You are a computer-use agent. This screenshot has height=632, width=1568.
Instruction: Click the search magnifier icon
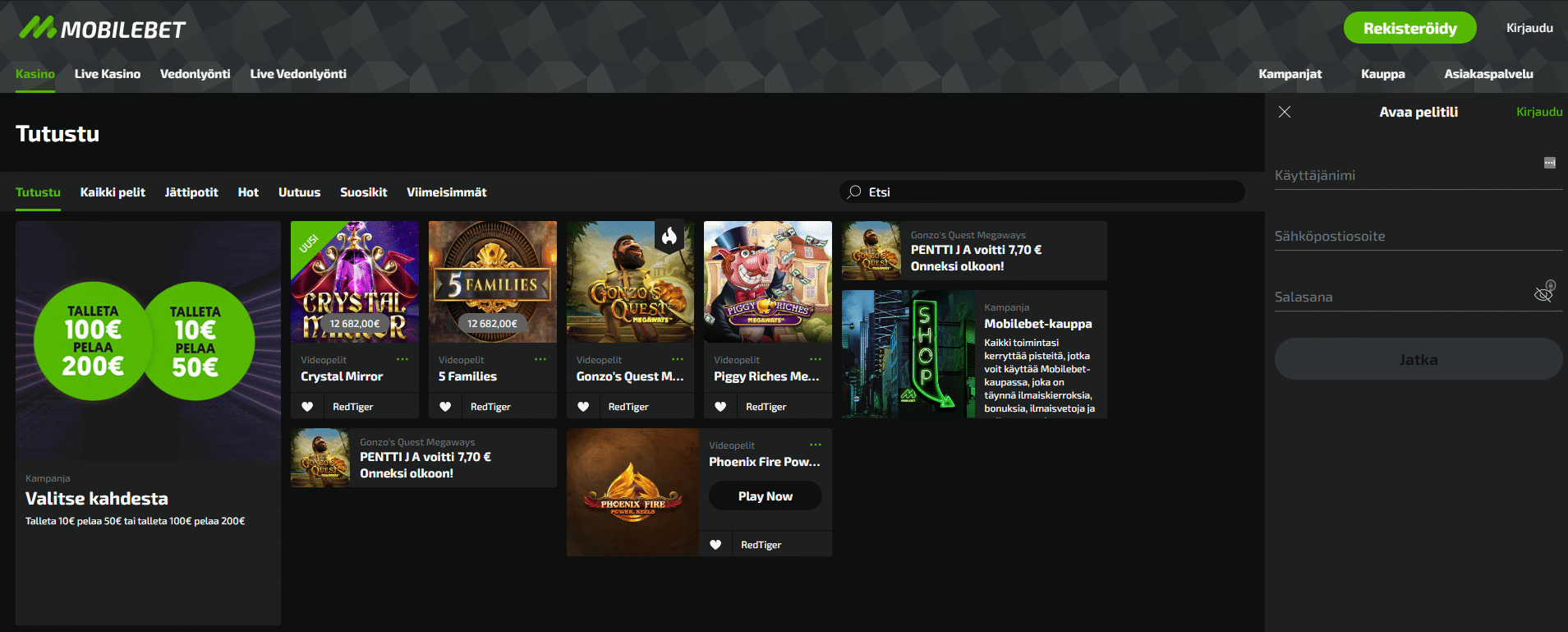click(x=854, y=191)
